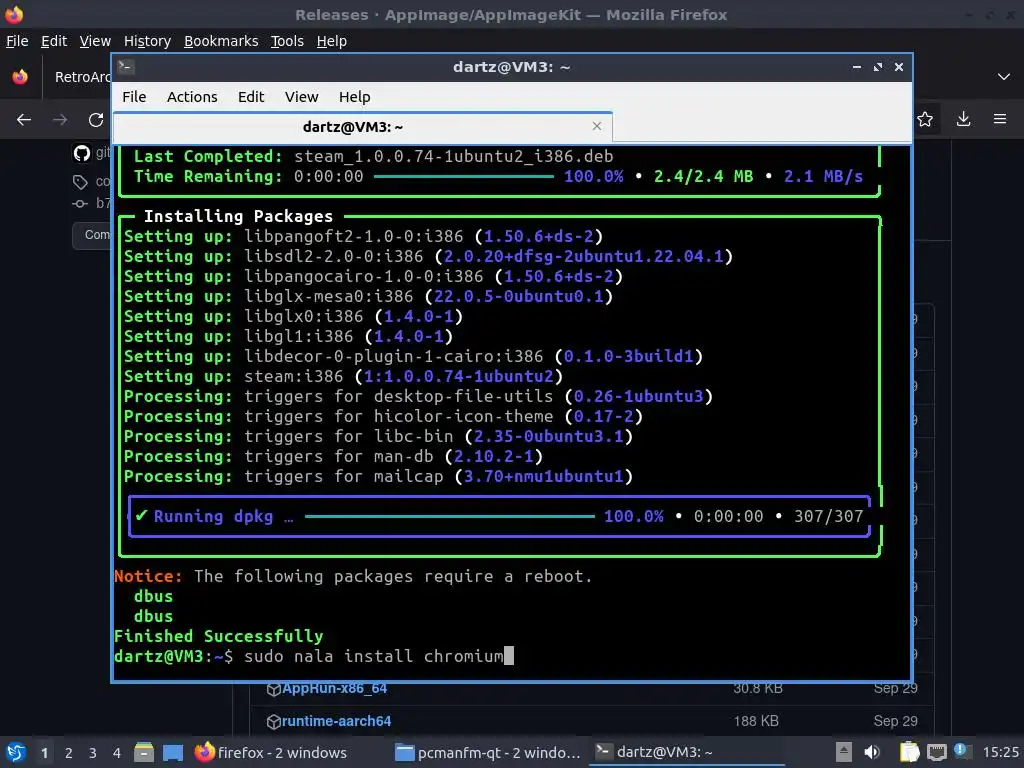
Task: Open Firefox File menu
Action: point(17,41)
